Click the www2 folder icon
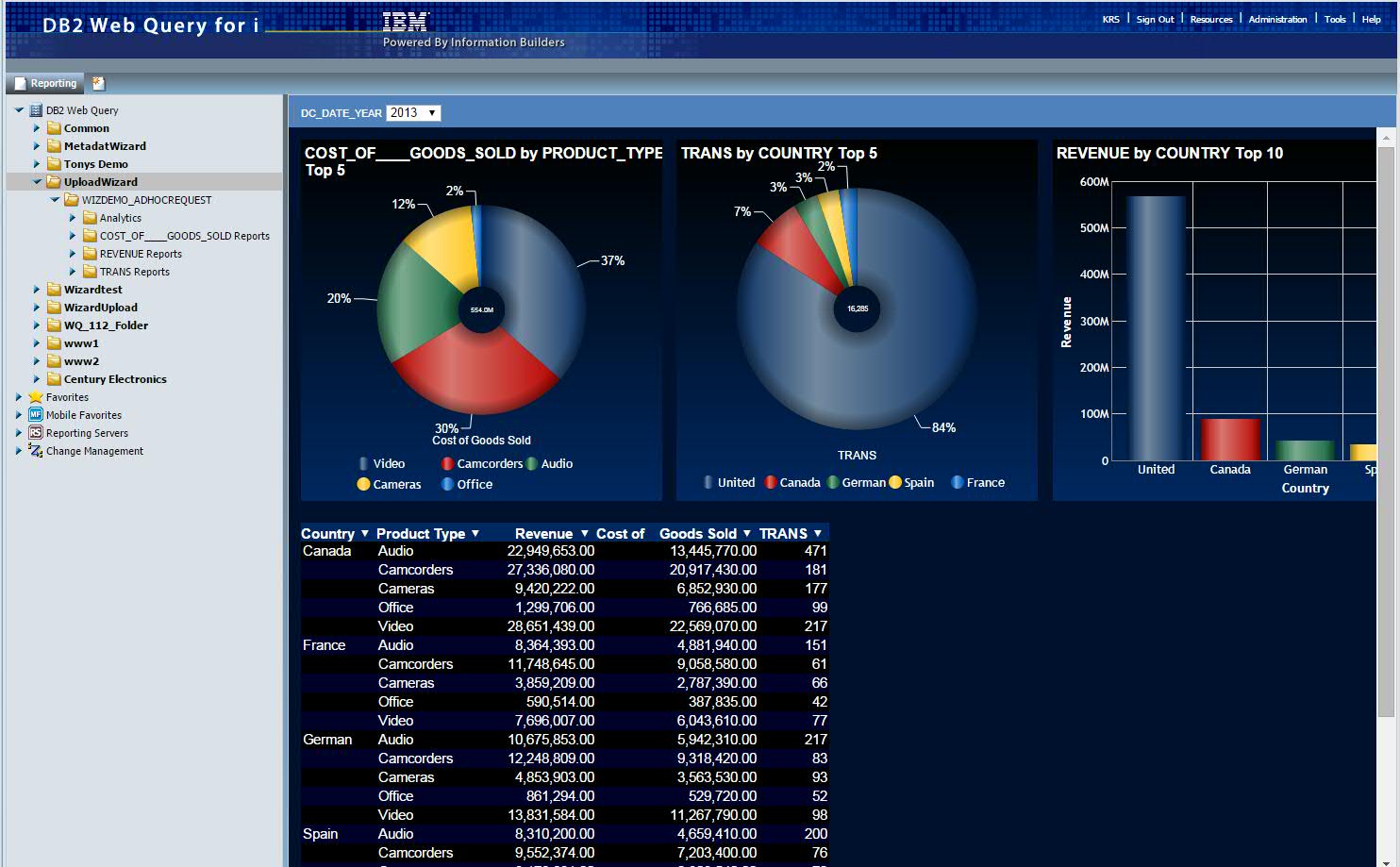1400x867 pixels. pos(54,361)
